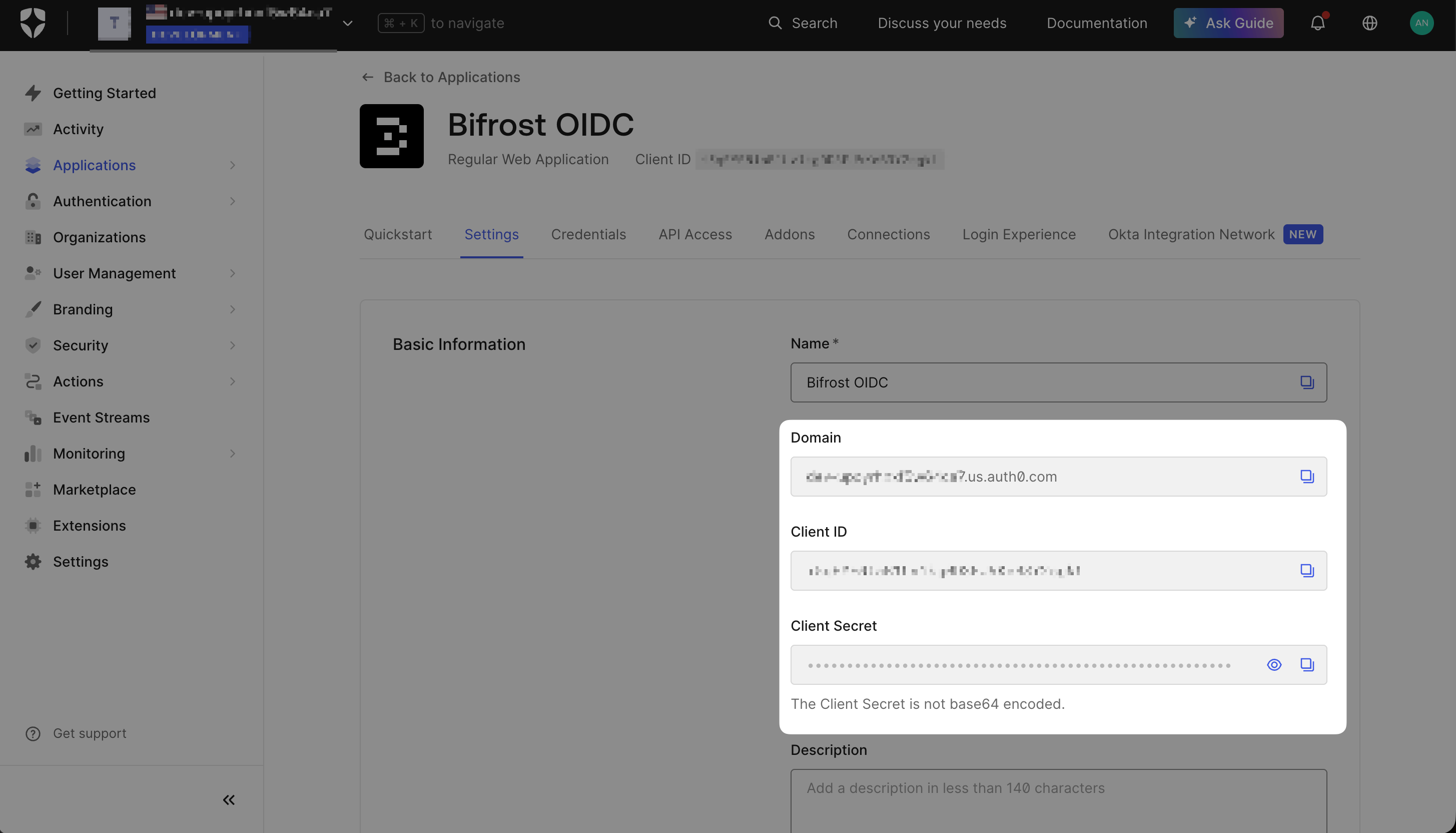Open Organizations in the sidebar
Viewport: 1456px width, 833px height.
click(x=100, y=237)
